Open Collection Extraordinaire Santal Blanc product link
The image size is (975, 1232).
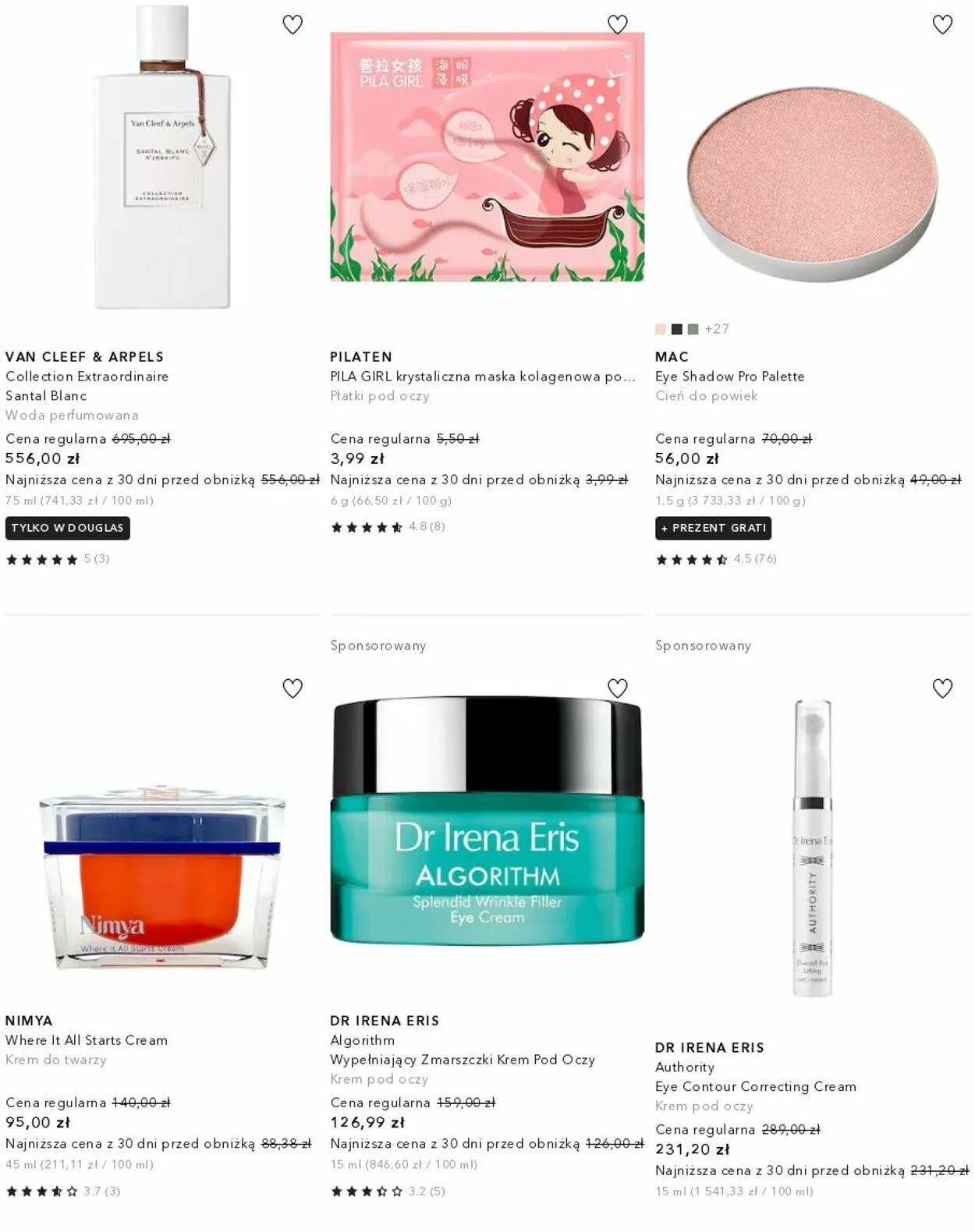pos(87,386)
